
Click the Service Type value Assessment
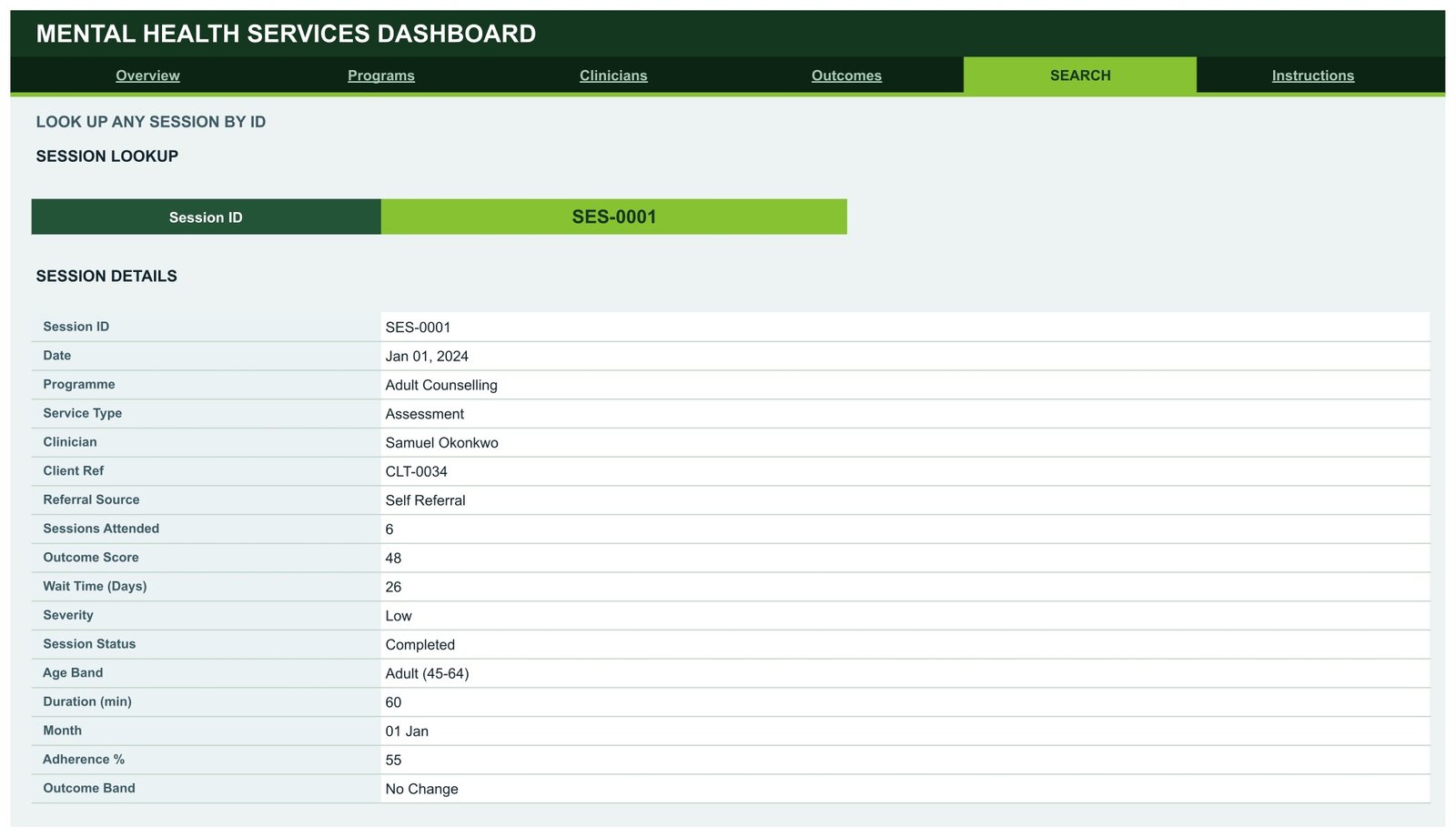(425, 414)
